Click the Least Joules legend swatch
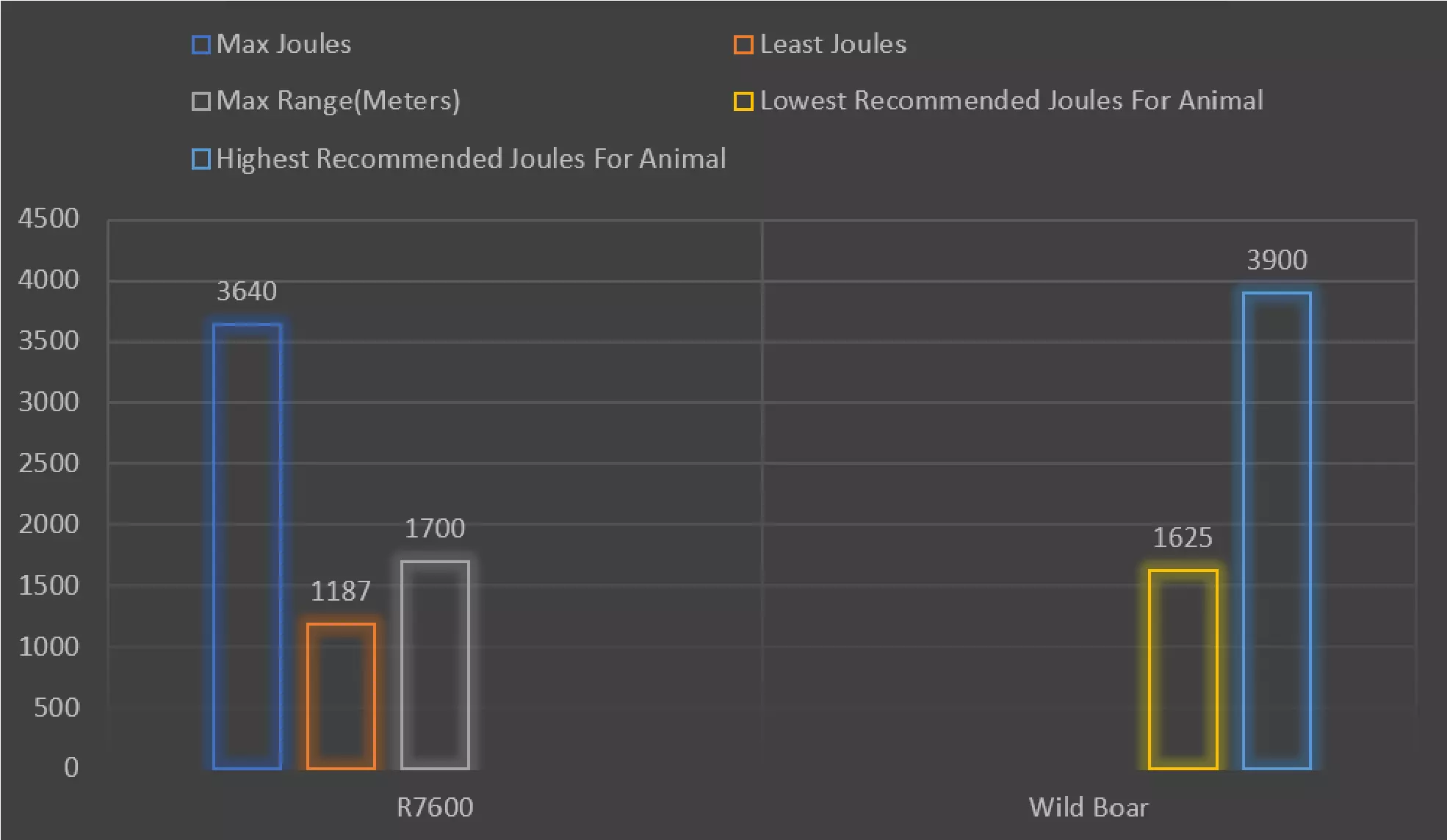 743,45
